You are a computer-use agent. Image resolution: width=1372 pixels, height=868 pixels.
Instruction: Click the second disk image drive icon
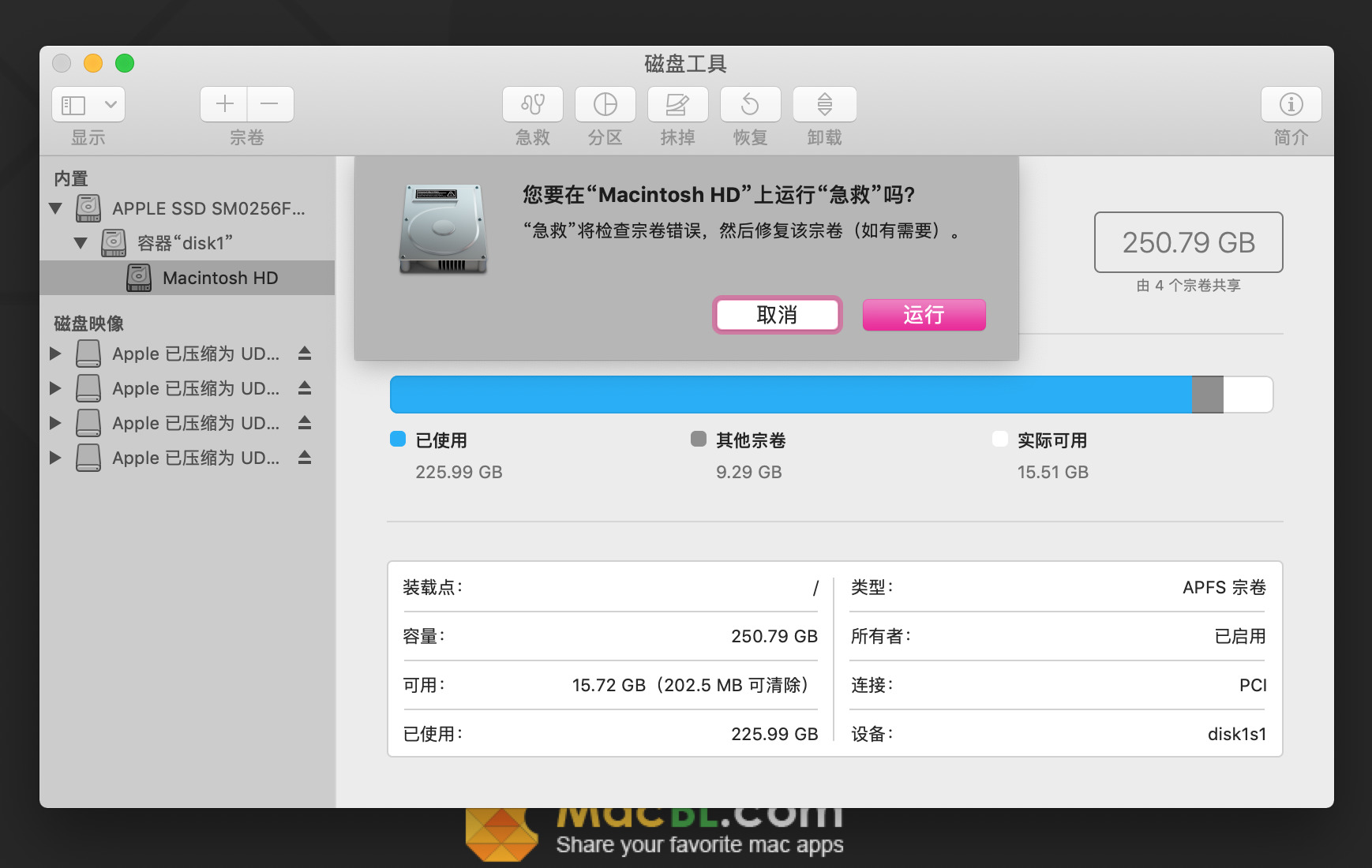(88, 388)
